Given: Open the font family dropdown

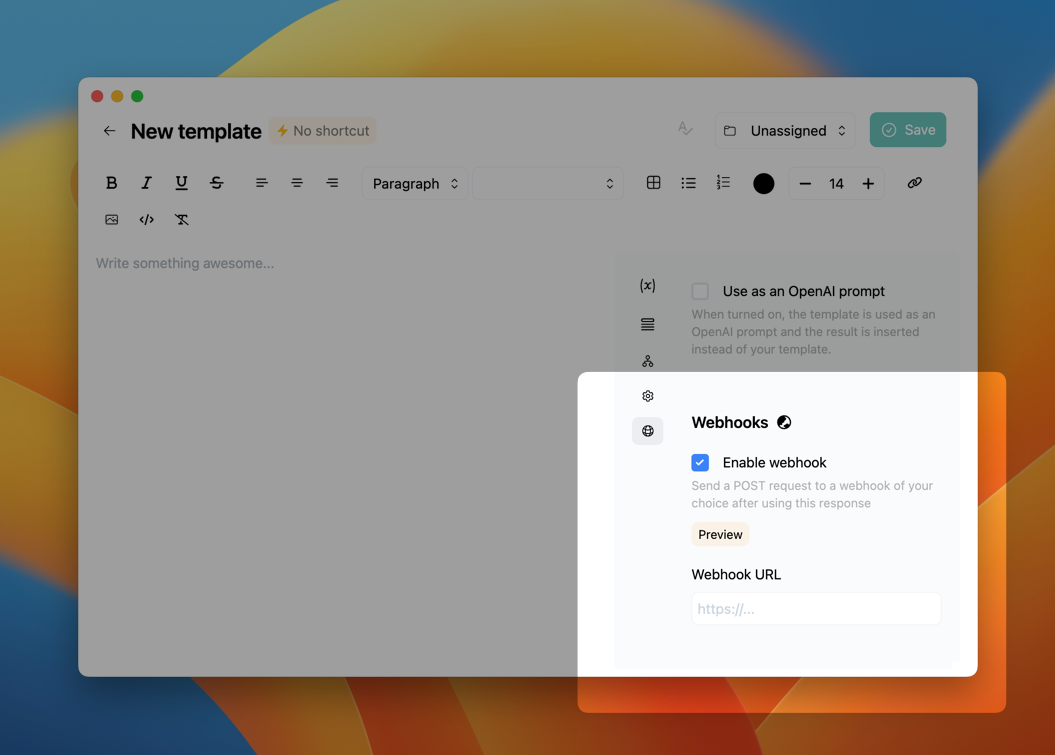Looking at the screenshot, I should 548,183.
